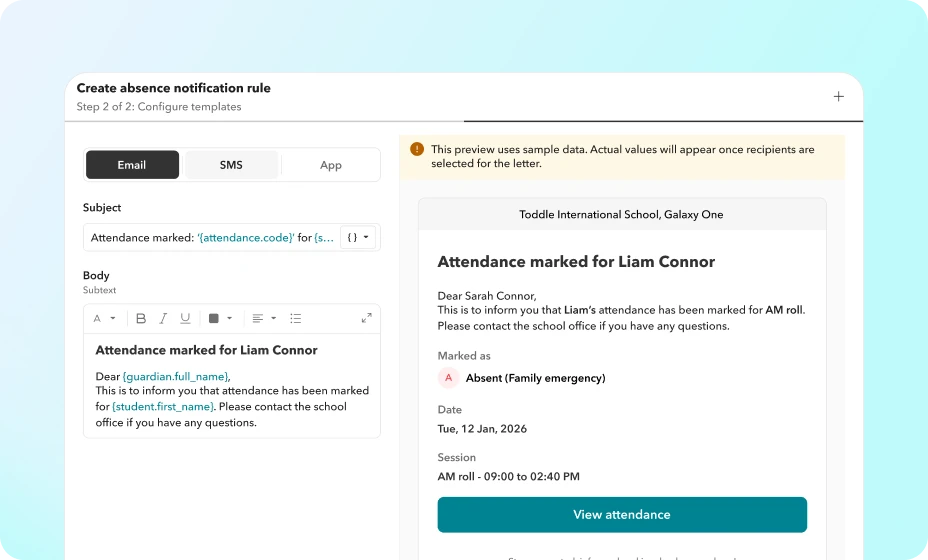Click the {attendance.code} variable in Subject
This screenshot has width=928, height=560.
pos(246,237)
